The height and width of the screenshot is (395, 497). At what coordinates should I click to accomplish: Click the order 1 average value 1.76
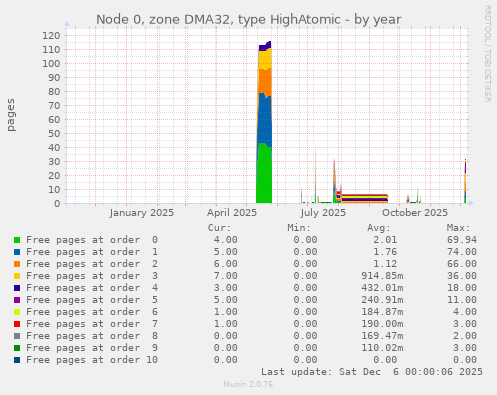tap(385, 252)
